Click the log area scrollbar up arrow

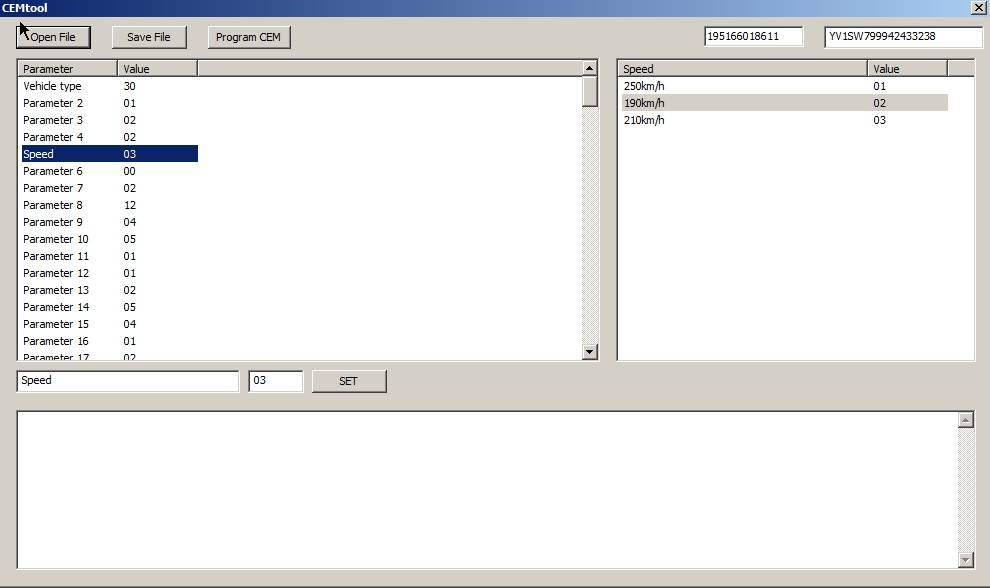pyautogui.click(x=967, y=417)
